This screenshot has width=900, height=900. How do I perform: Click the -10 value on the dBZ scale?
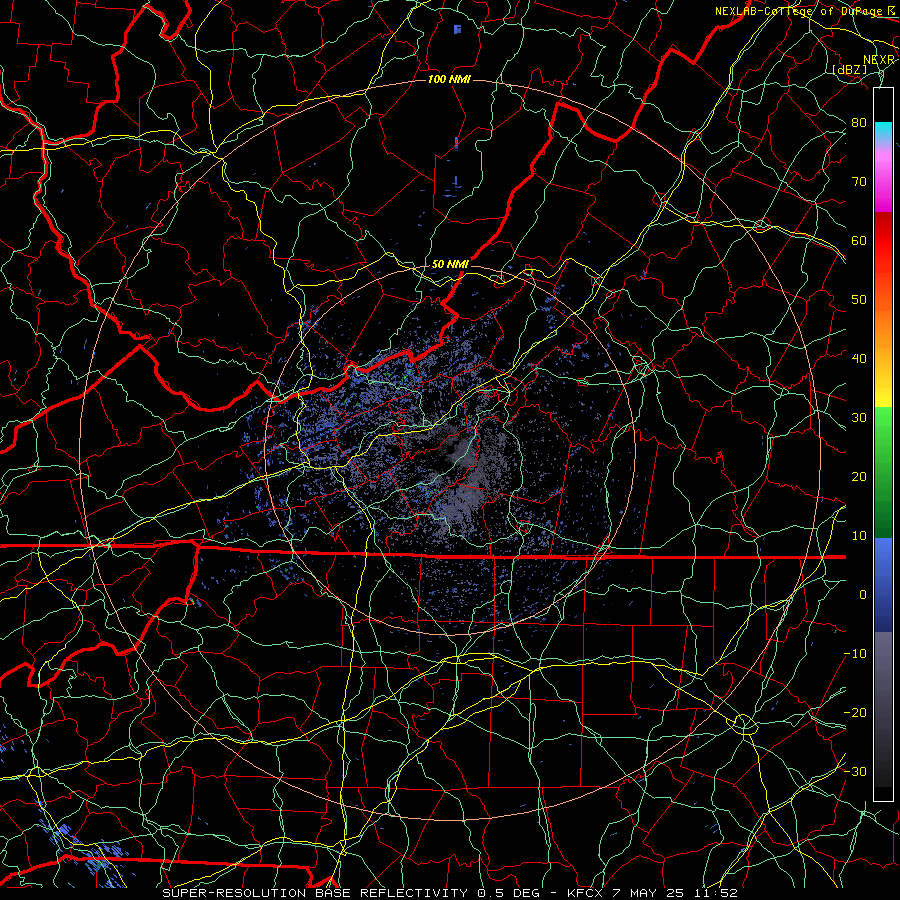[x=855, y=653]
